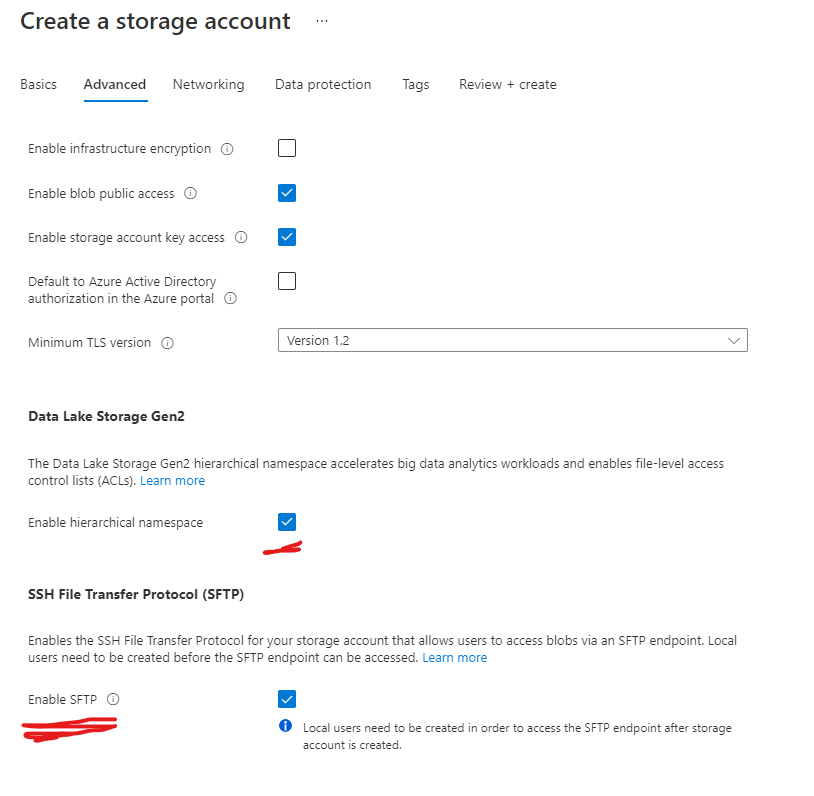Image resolution: width=814 pixels, height=796 pixels.
Task: Enable Default to Azure Active Directory authorization
Action: pyautogui.click(x=287, y=281)
